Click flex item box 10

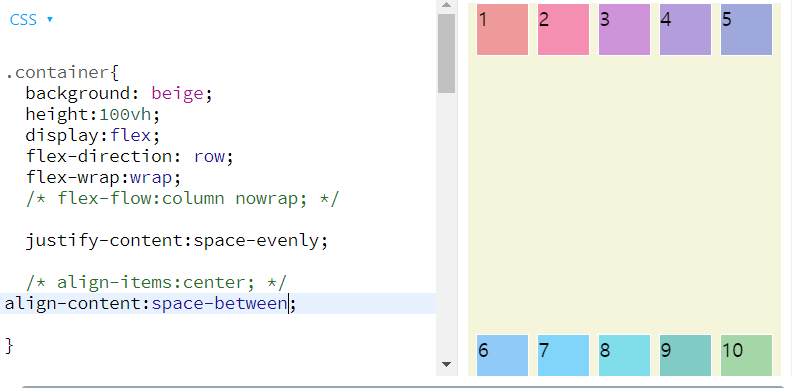pos(747,356)
